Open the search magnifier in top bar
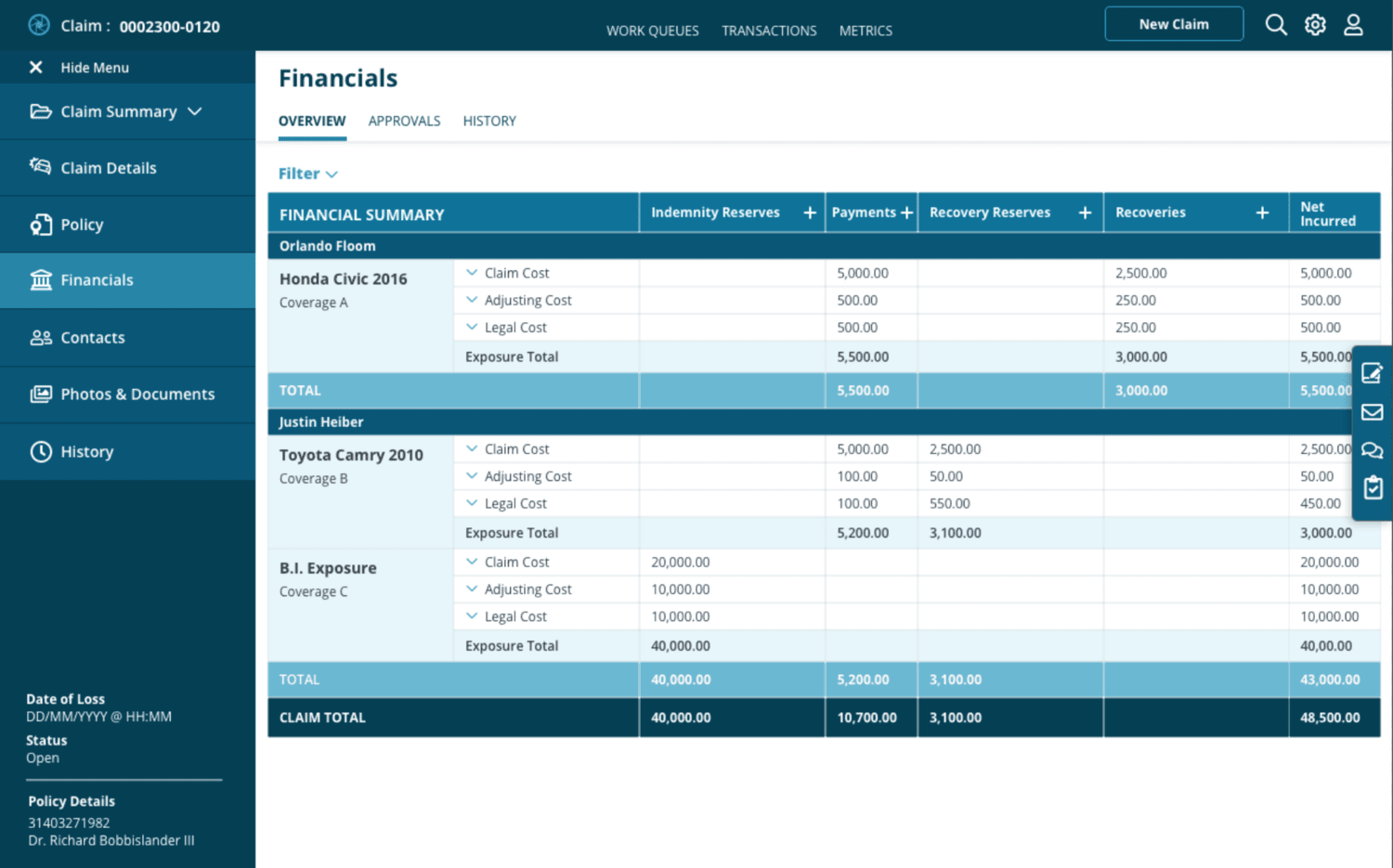Screen dimensions: 1393x868 [1276, 24]
